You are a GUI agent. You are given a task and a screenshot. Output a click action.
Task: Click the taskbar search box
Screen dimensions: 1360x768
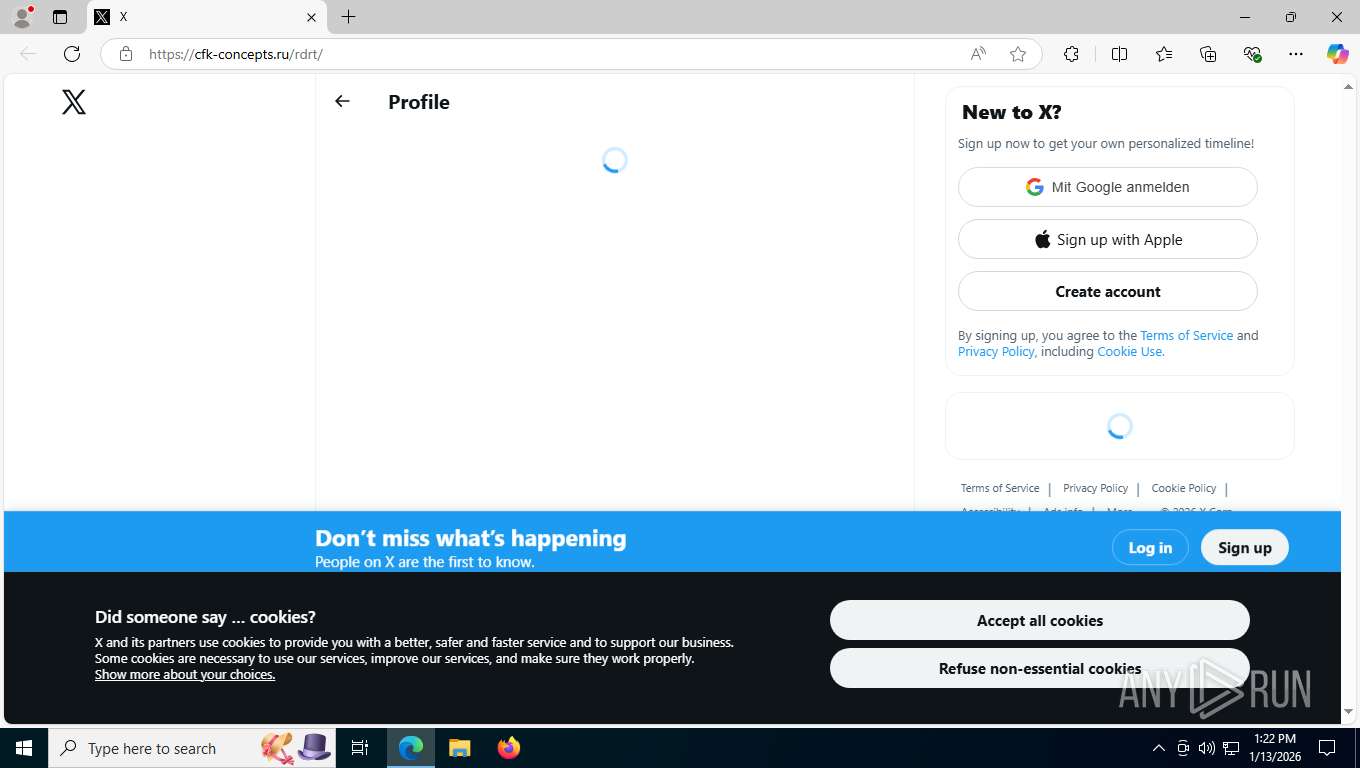(193, 748)
